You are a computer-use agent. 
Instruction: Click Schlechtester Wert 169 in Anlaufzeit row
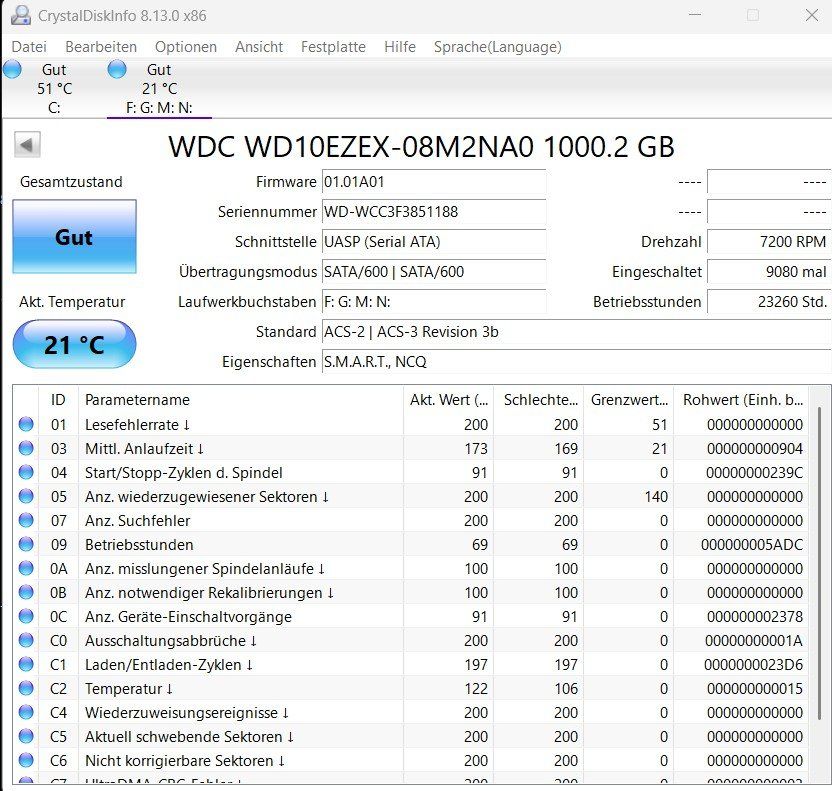point(566,449)
